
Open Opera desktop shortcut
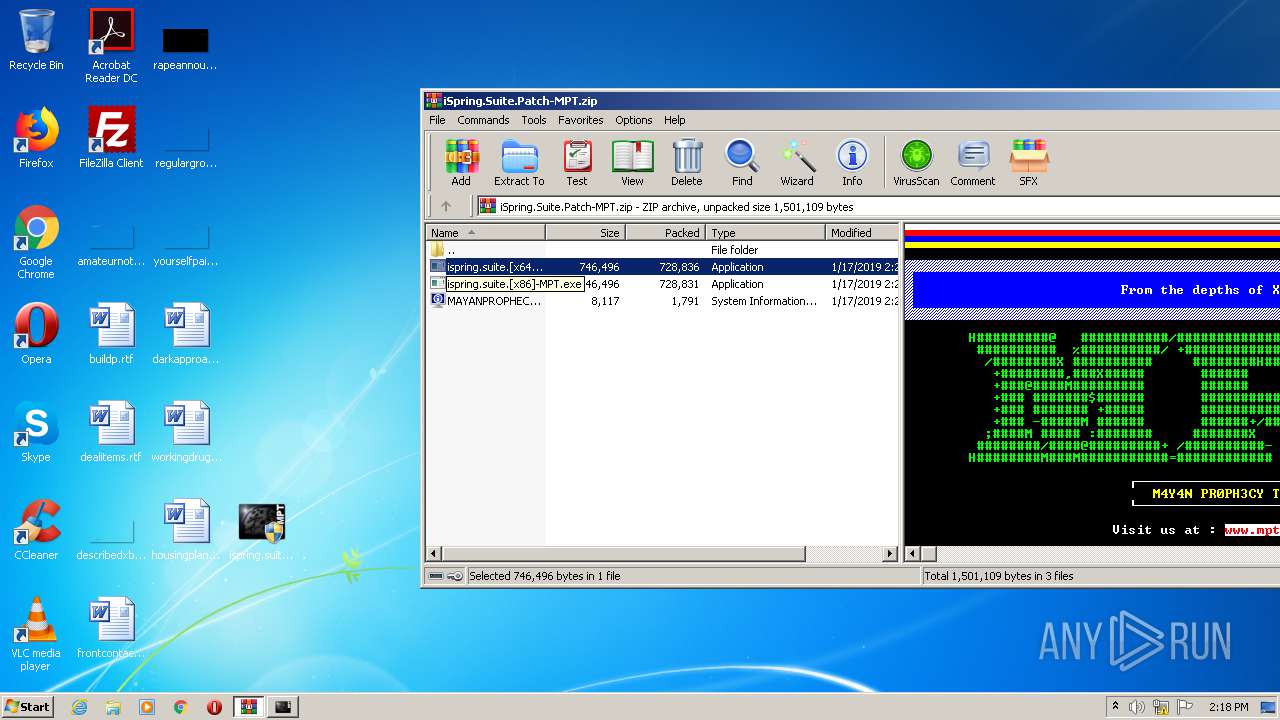click(x=36, y=334)
